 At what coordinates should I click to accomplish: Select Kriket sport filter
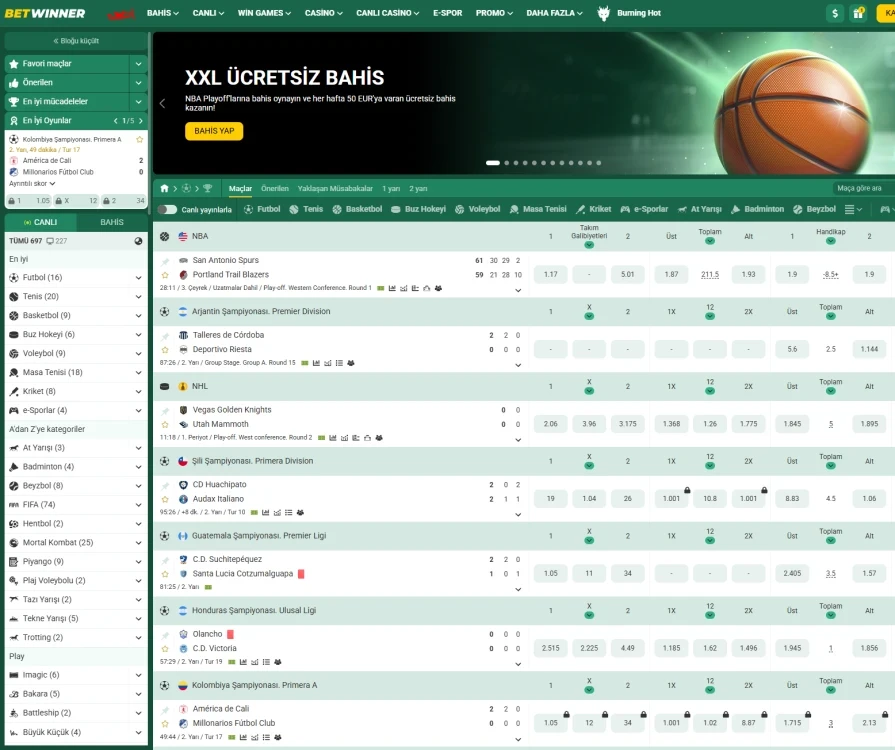click(594, 209)
